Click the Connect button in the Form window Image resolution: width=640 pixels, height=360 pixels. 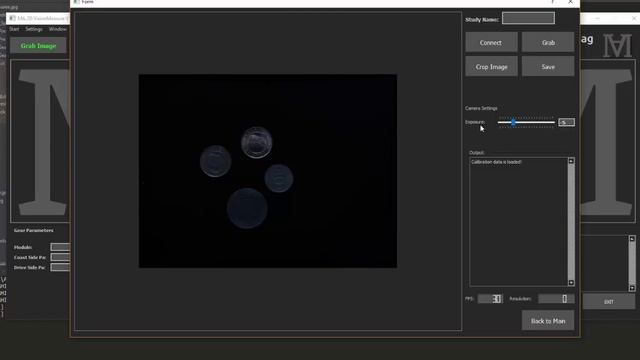[491, 42]
